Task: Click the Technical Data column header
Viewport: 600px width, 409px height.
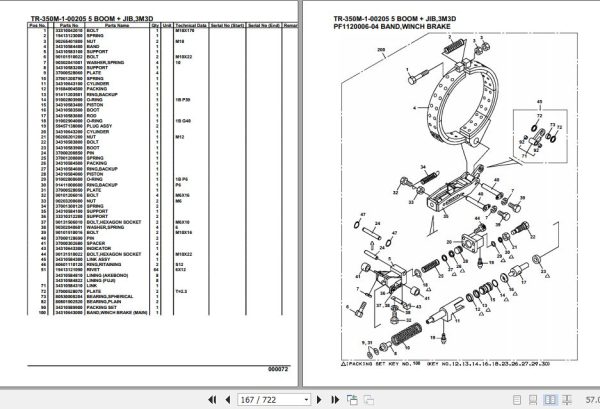Action: (x=191, y=25)
